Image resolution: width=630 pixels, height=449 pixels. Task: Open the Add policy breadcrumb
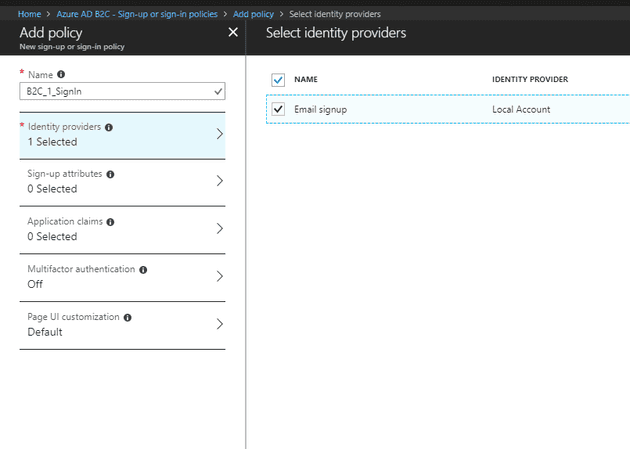254,14
